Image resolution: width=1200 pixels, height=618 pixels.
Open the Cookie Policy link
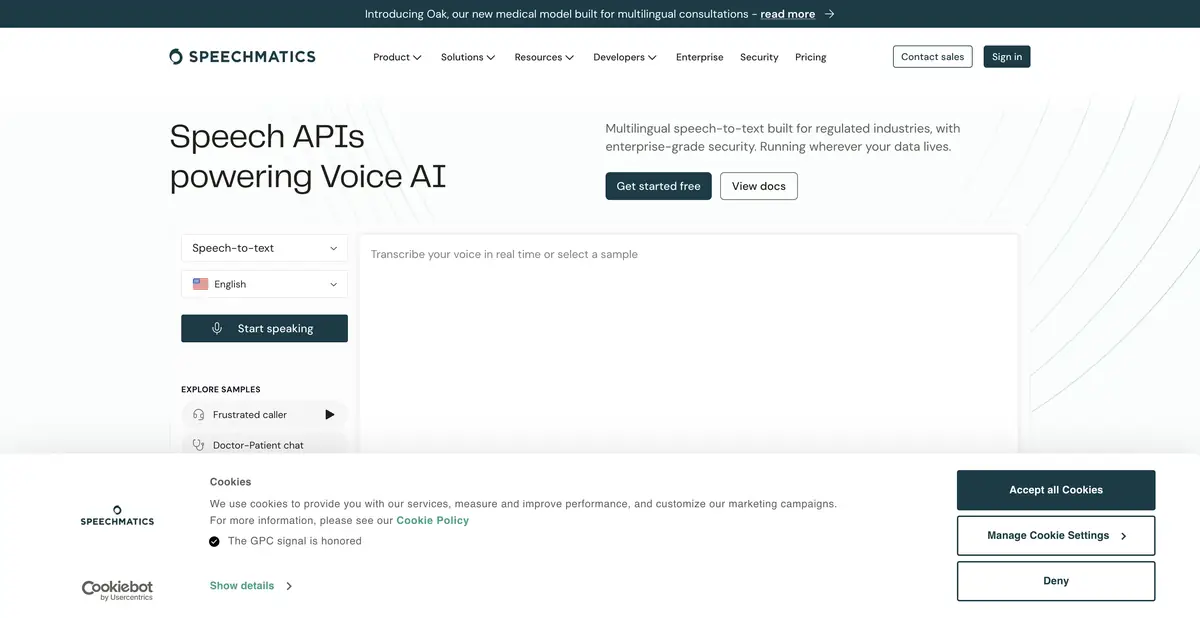point(433,520)
